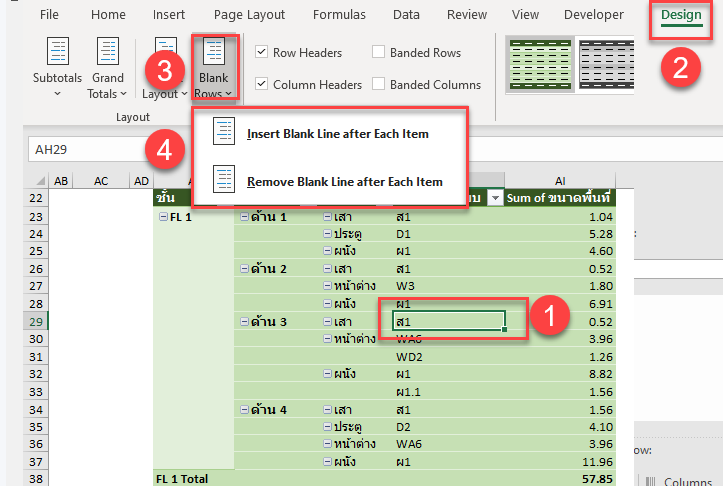723x486 pixels.
Task: Collapse the ด้าน 4 row group
Action: click(245, 410)
